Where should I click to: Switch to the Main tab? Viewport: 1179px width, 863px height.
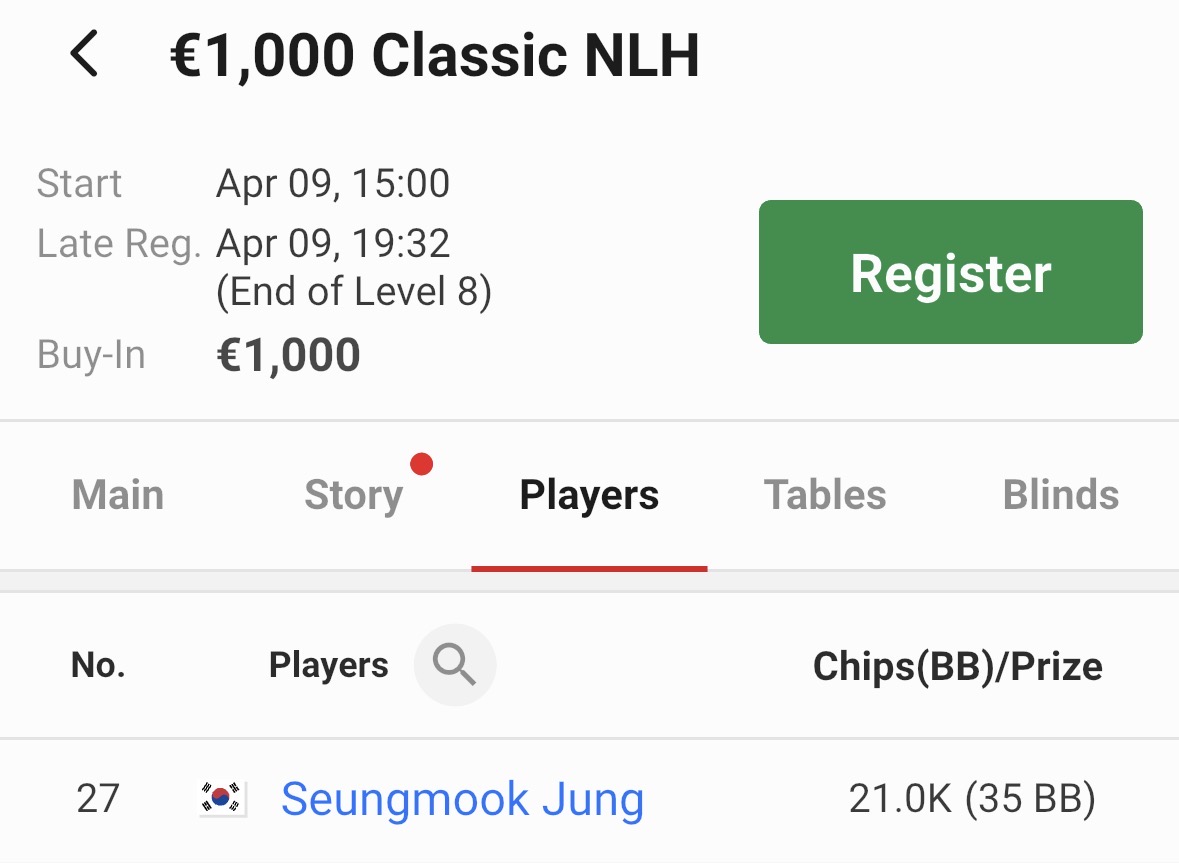click(118, 495)
